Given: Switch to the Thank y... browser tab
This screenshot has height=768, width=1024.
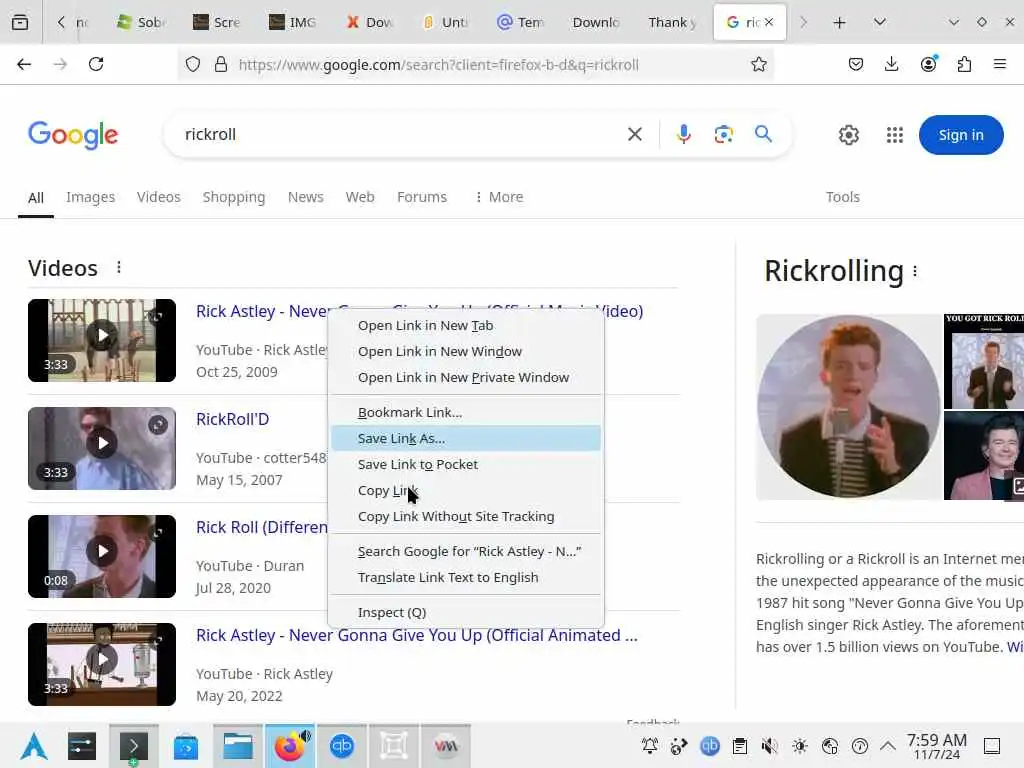Looking at the screenshot, I should 672,22.
